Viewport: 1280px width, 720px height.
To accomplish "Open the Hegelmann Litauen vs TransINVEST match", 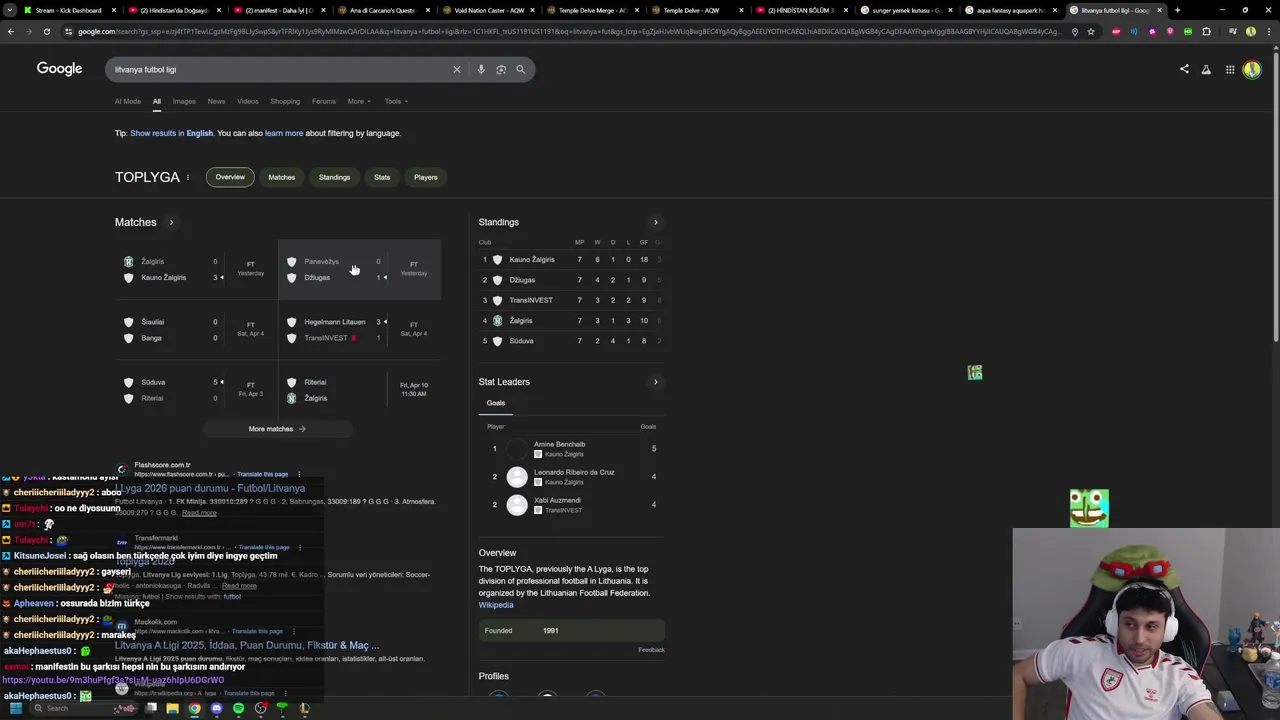I will (359, 330).
